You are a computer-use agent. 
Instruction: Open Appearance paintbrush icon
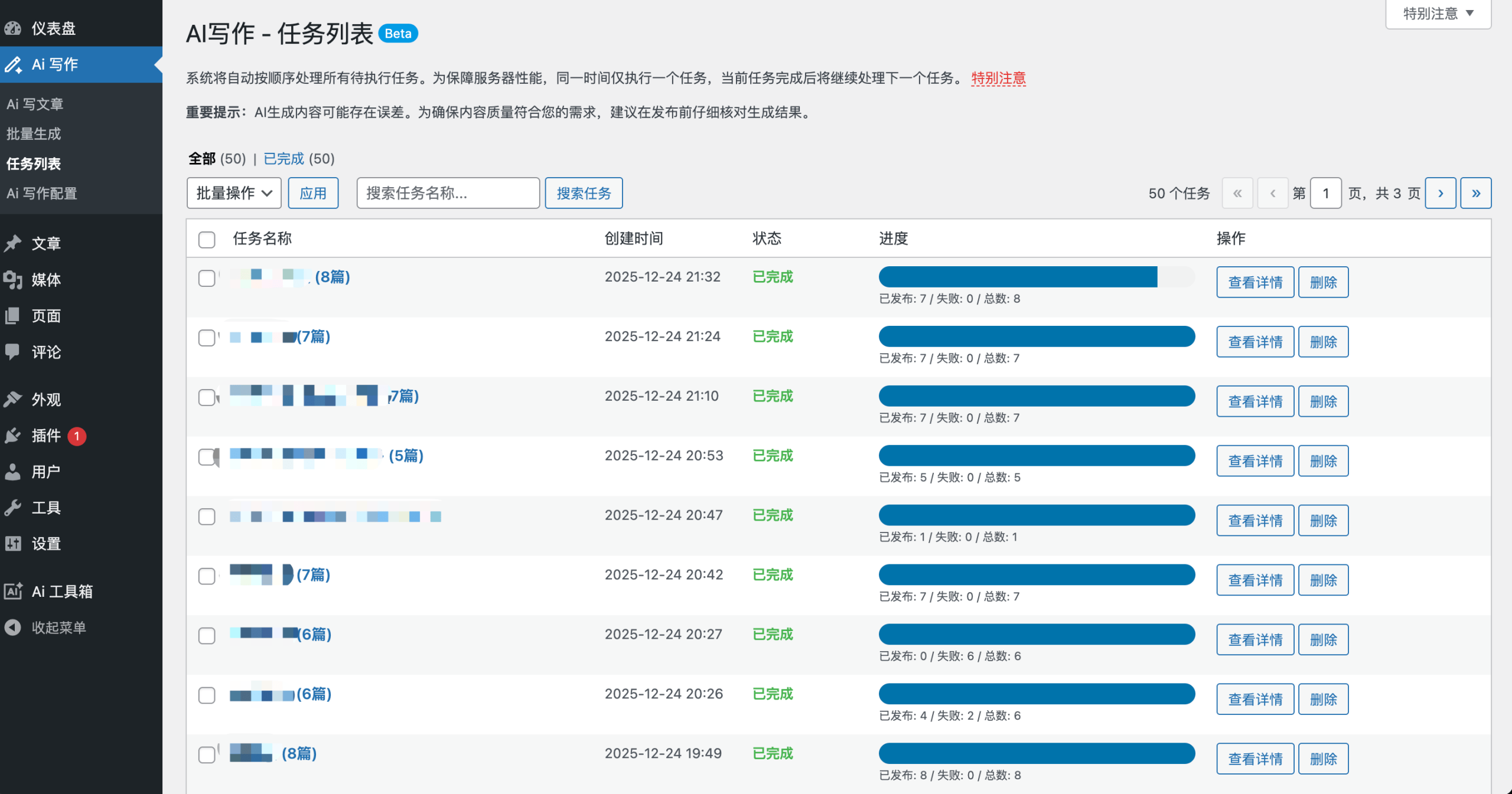pos(13,400)
